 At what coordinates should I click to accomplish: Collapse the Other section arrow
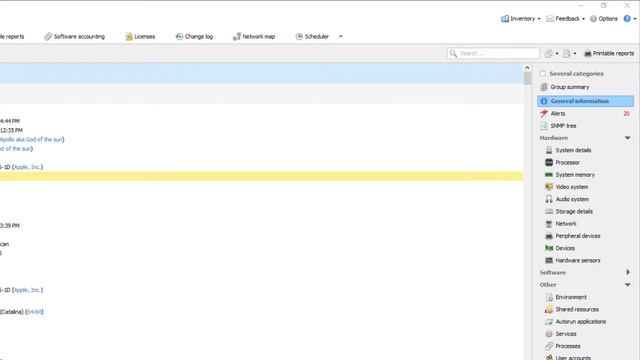(628, 284)
